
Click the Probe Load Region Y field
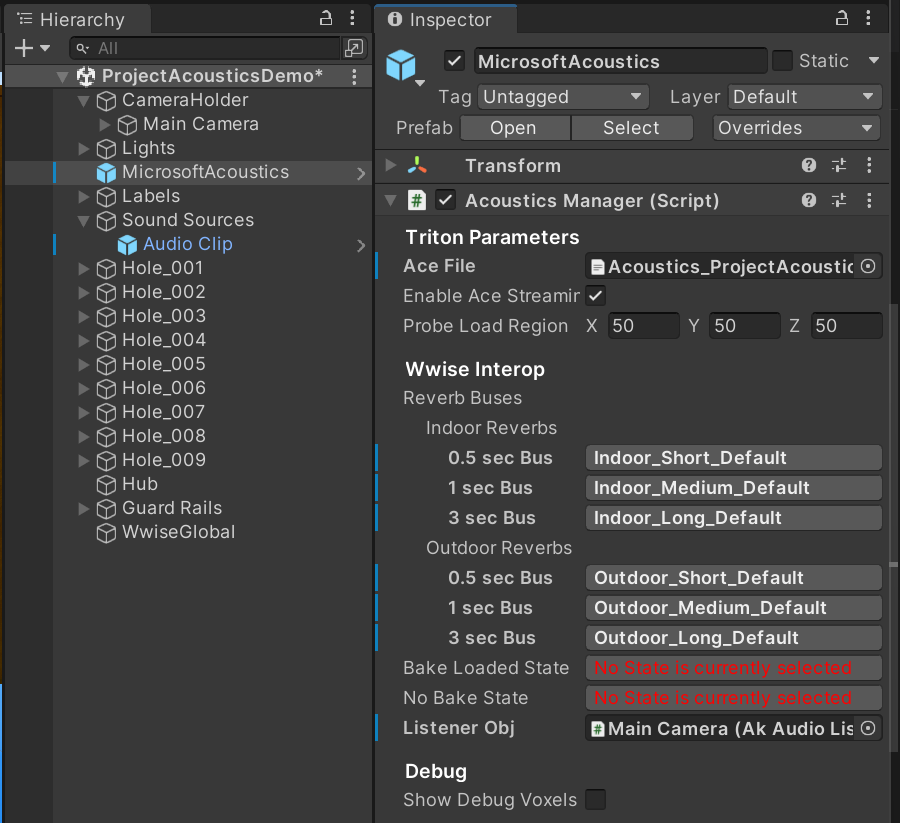coord(744,326)
